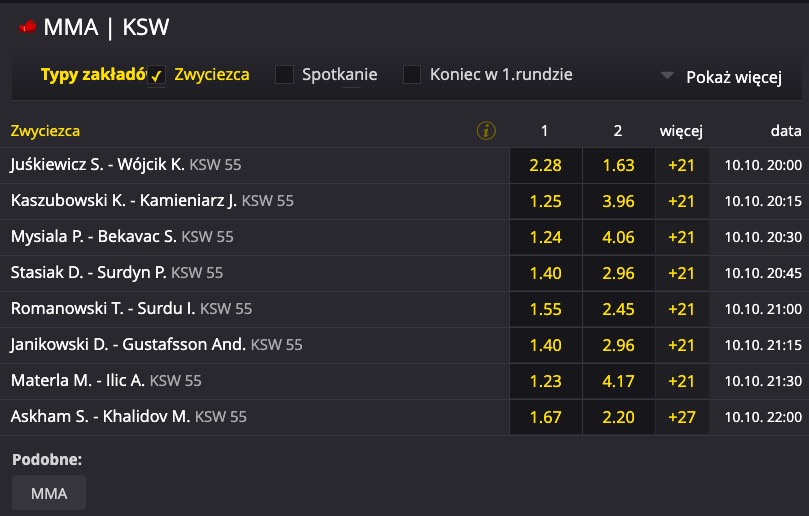Click the KSW title in the header
The height and width of the screenshot is (516, 809).
point(145,27)
